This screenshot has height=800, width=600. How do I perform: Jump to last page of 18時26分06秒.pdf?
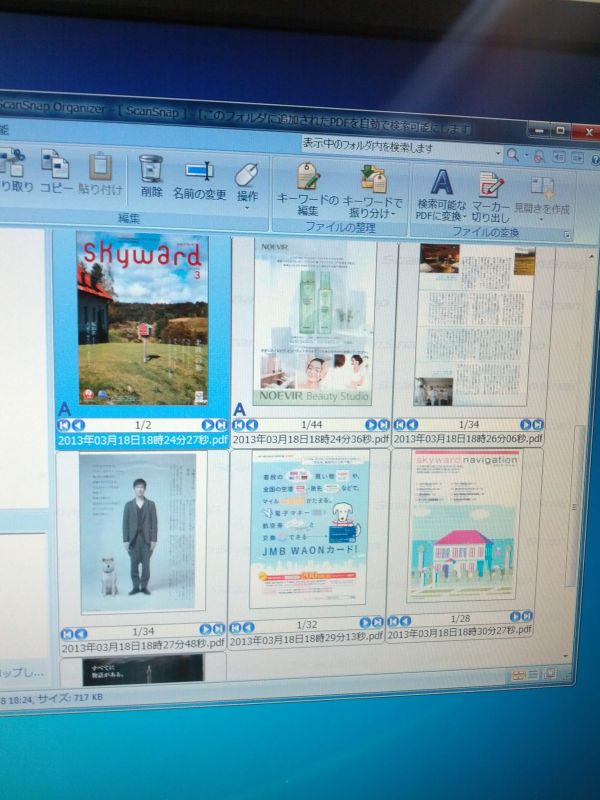(538, 424)
